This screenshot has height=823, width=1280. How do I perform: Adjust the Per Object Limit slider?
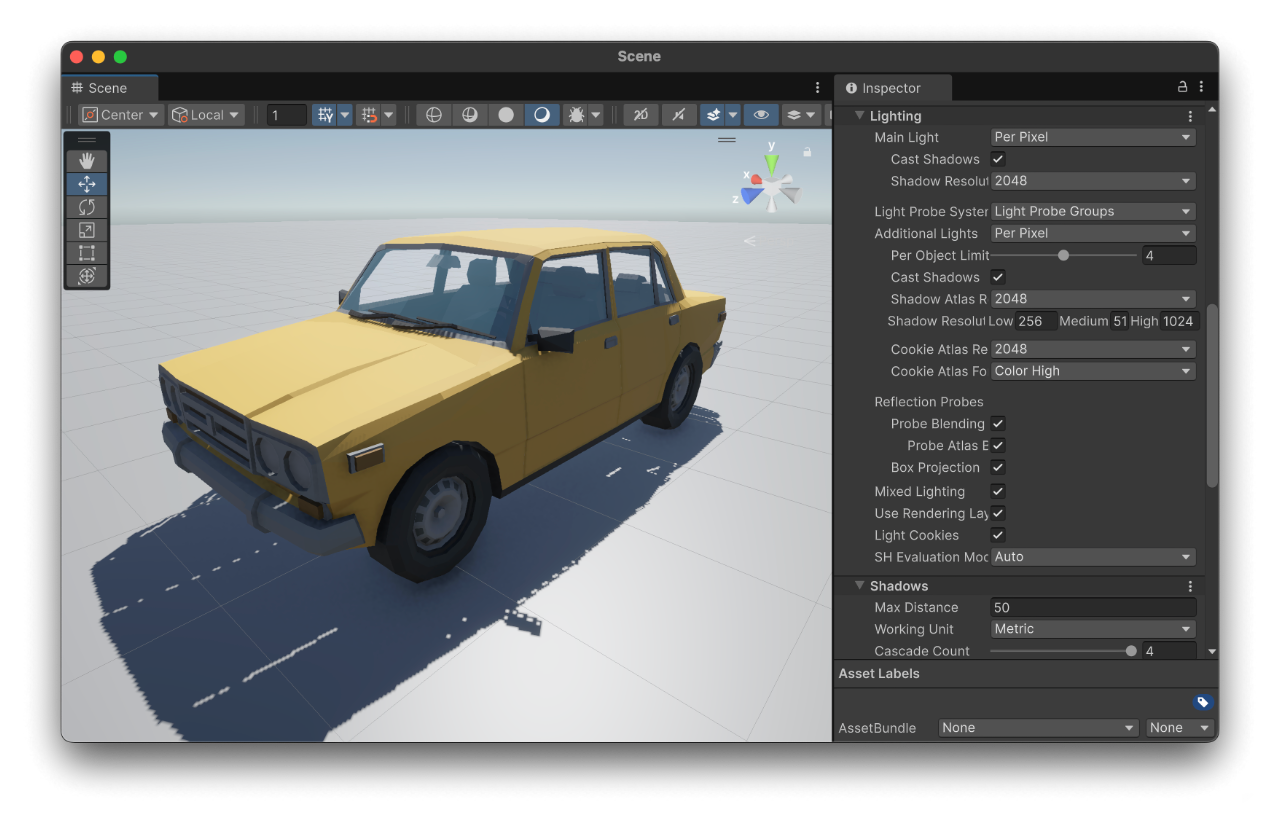1063,255
